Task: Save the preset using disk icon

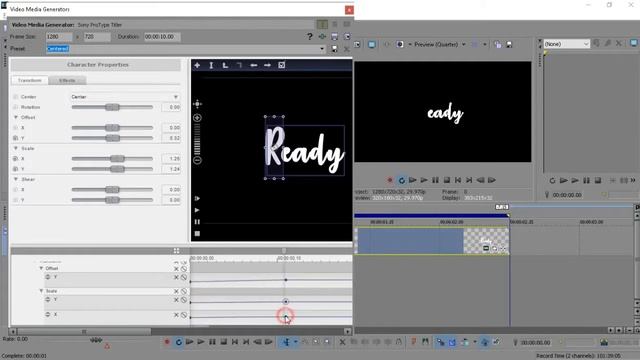Action: tap(334, 49)
